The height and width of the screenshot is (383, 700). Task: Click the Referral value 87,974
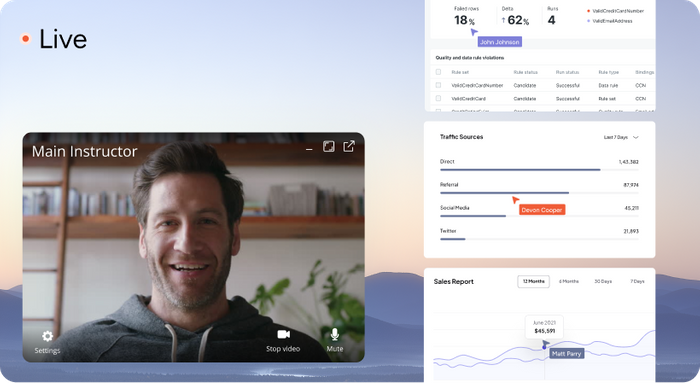point(631,185)
